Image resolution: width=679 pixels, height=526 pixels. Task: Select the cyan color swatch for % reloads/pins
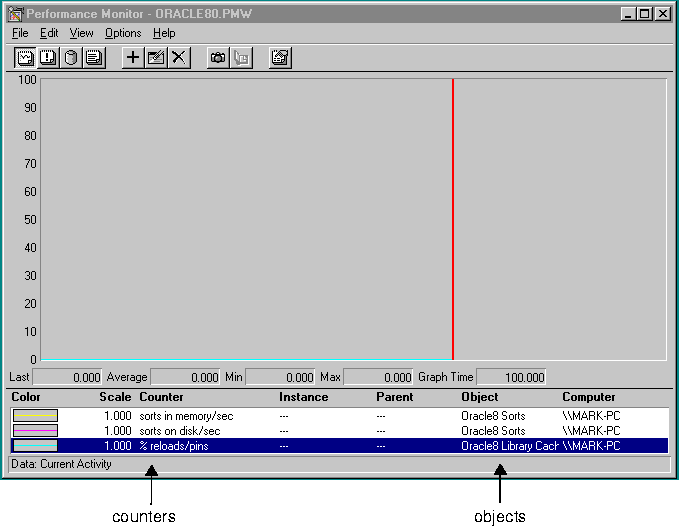[x=35, y=445]
